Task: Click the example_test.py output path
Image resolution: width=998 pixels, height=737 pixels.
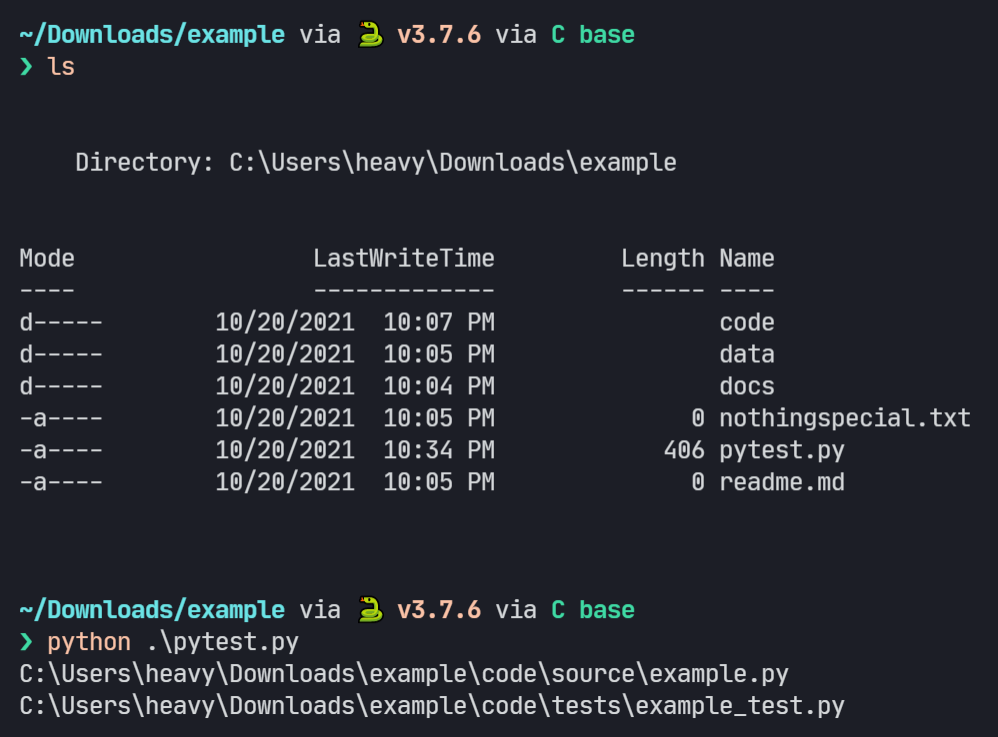Action: [432, 706]
